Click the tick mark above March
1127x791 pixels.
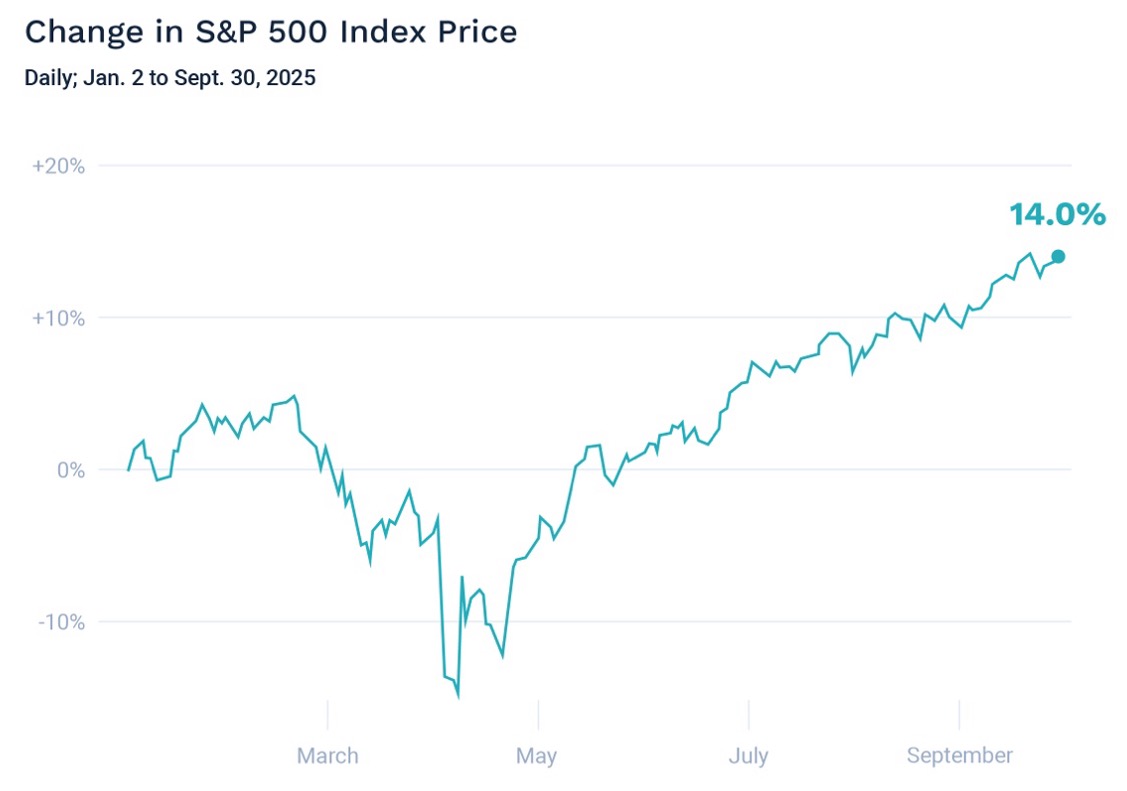tap(328, 715)
